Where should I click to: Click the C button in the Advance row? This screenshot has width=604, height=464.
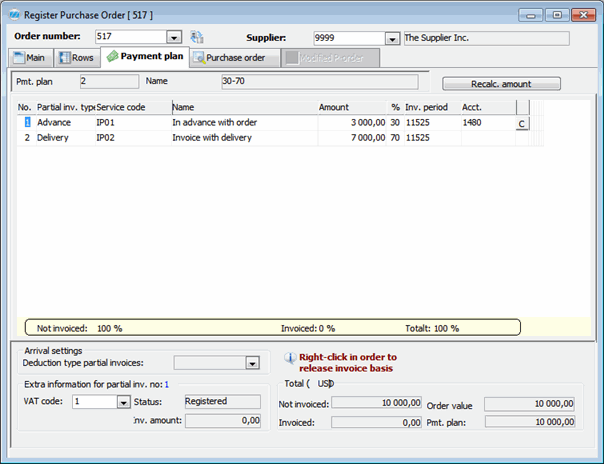click(x=521, y=124)
